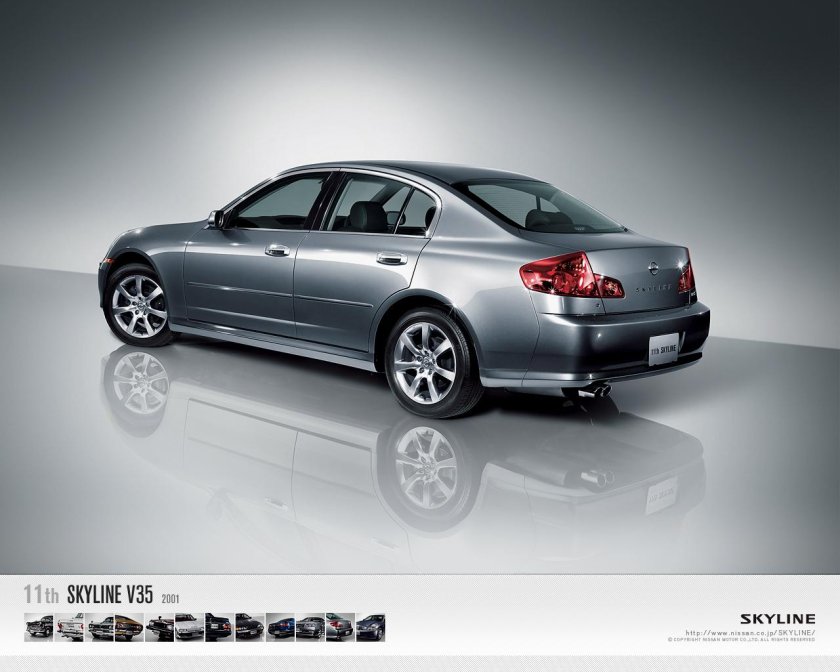Open the second Skyline thumbnail in the strip
The height and width of the screenshot is (672, 840).
pos(70,625)
